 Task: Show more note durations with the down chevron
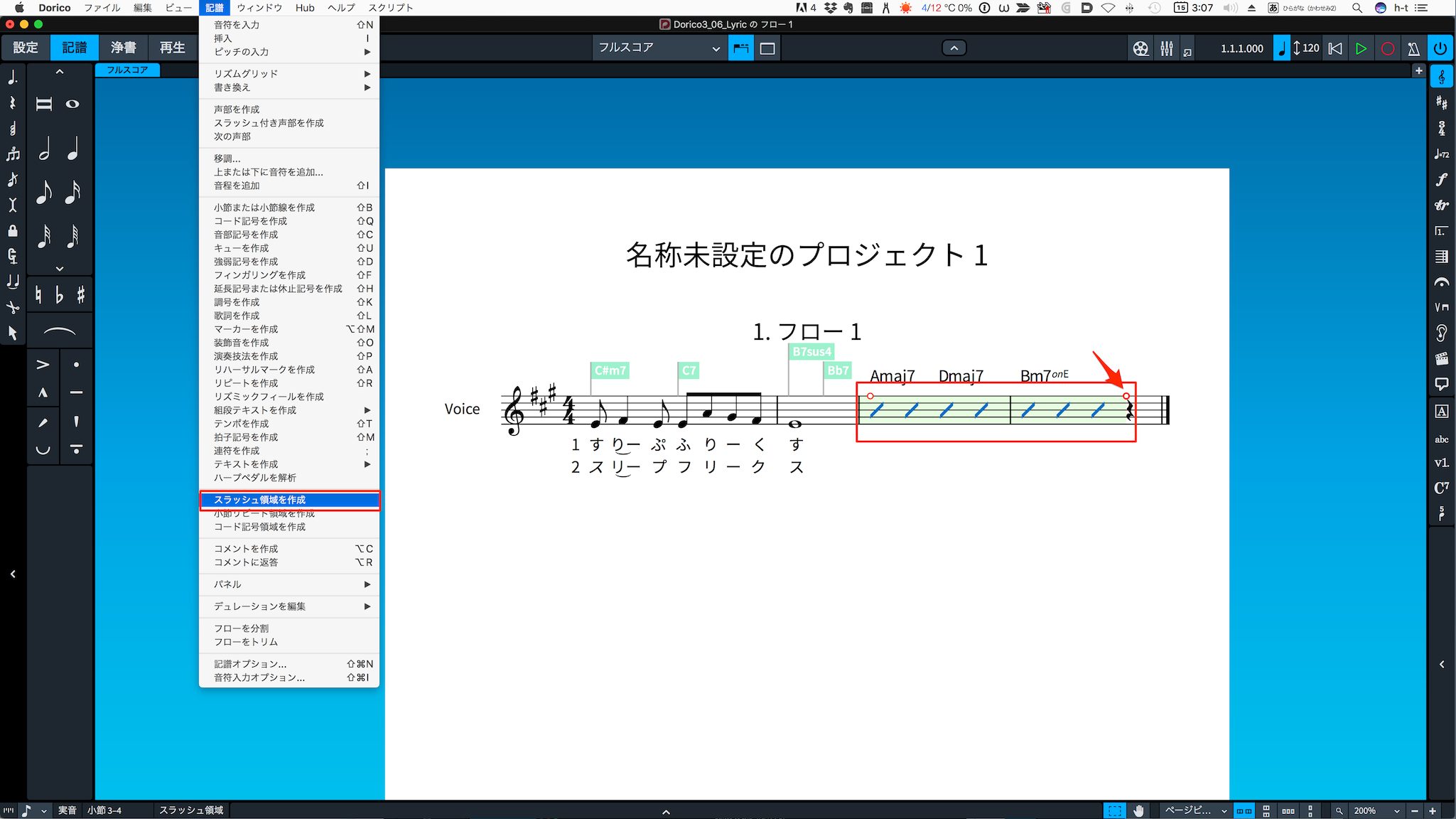click(x=60, y=269)
